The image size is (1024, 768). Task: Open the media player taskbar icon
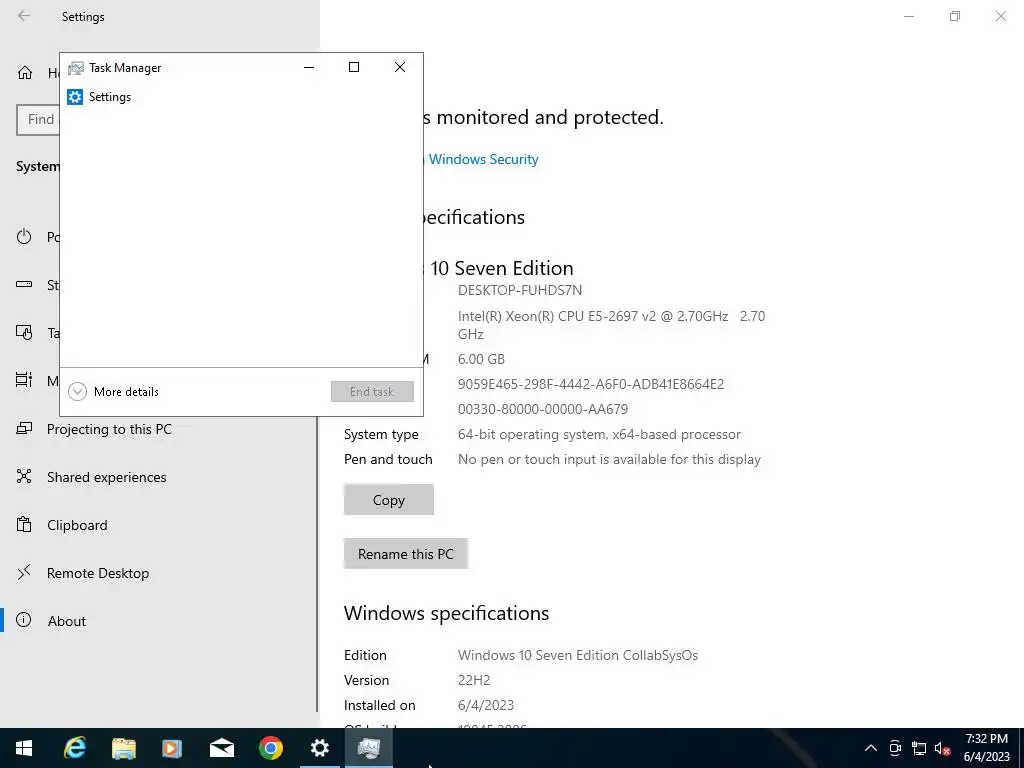(172, 748)
